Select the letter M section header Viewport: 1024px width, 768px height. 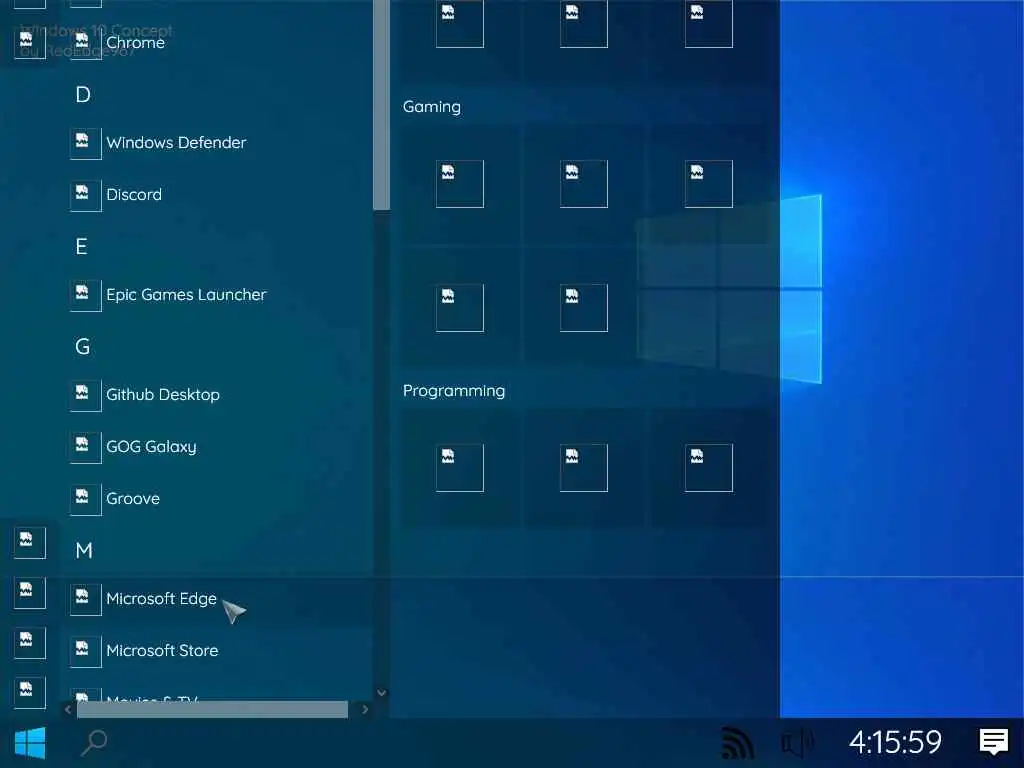coord(84,551)
